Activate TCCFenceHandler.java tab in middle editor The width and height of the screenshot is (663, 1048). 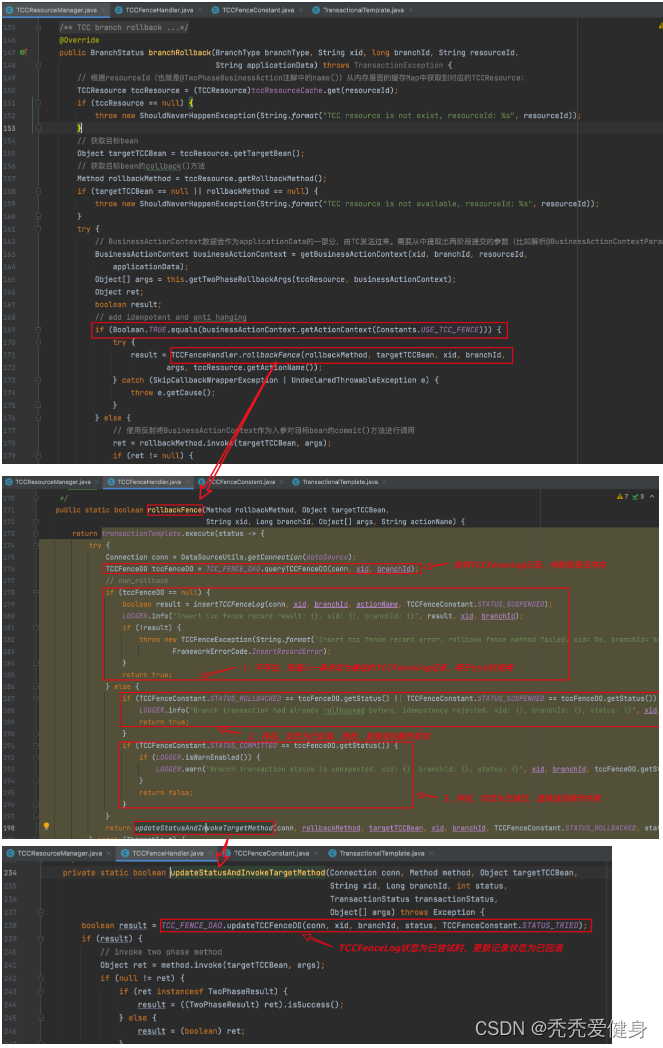(x=149, y=482)
